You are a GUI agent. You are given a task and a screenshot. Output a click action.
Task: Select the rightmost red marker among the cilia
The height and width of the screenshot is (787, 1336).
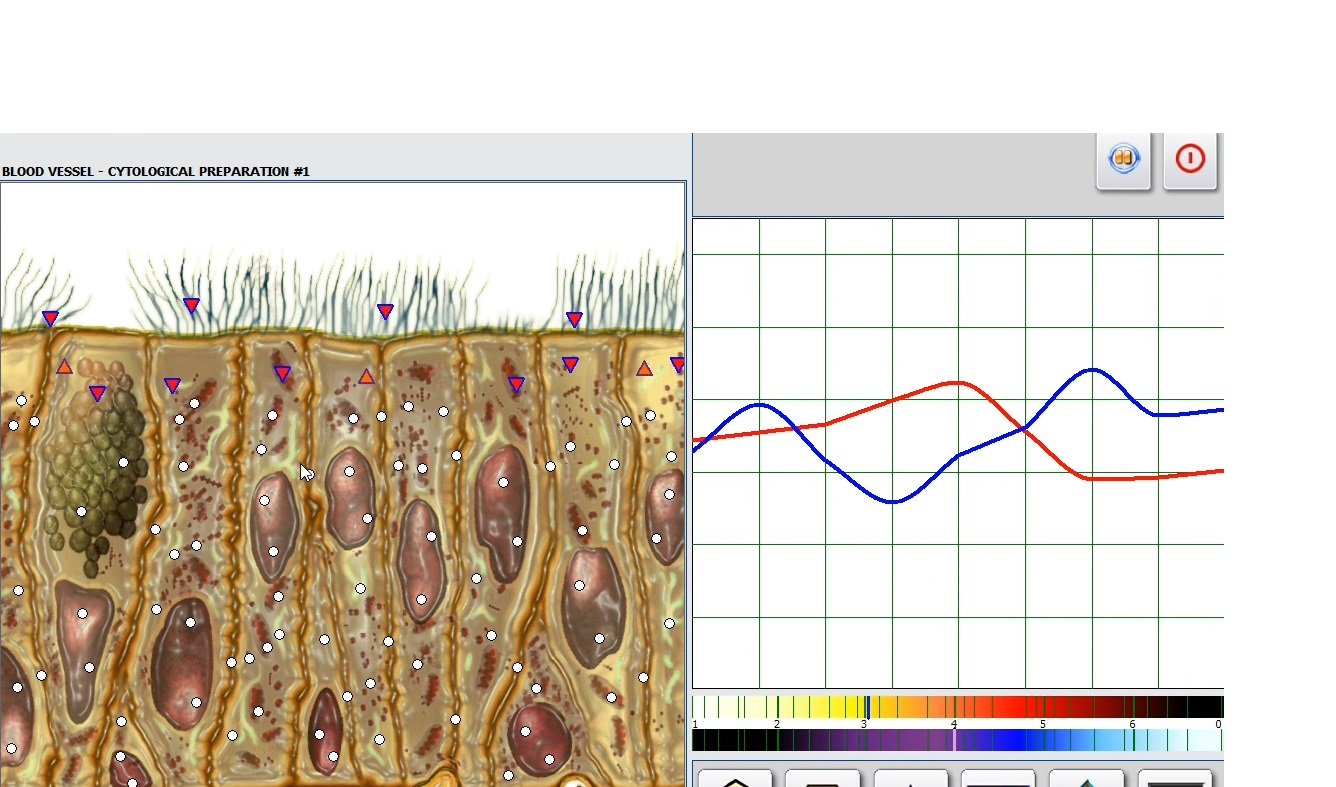574,320
